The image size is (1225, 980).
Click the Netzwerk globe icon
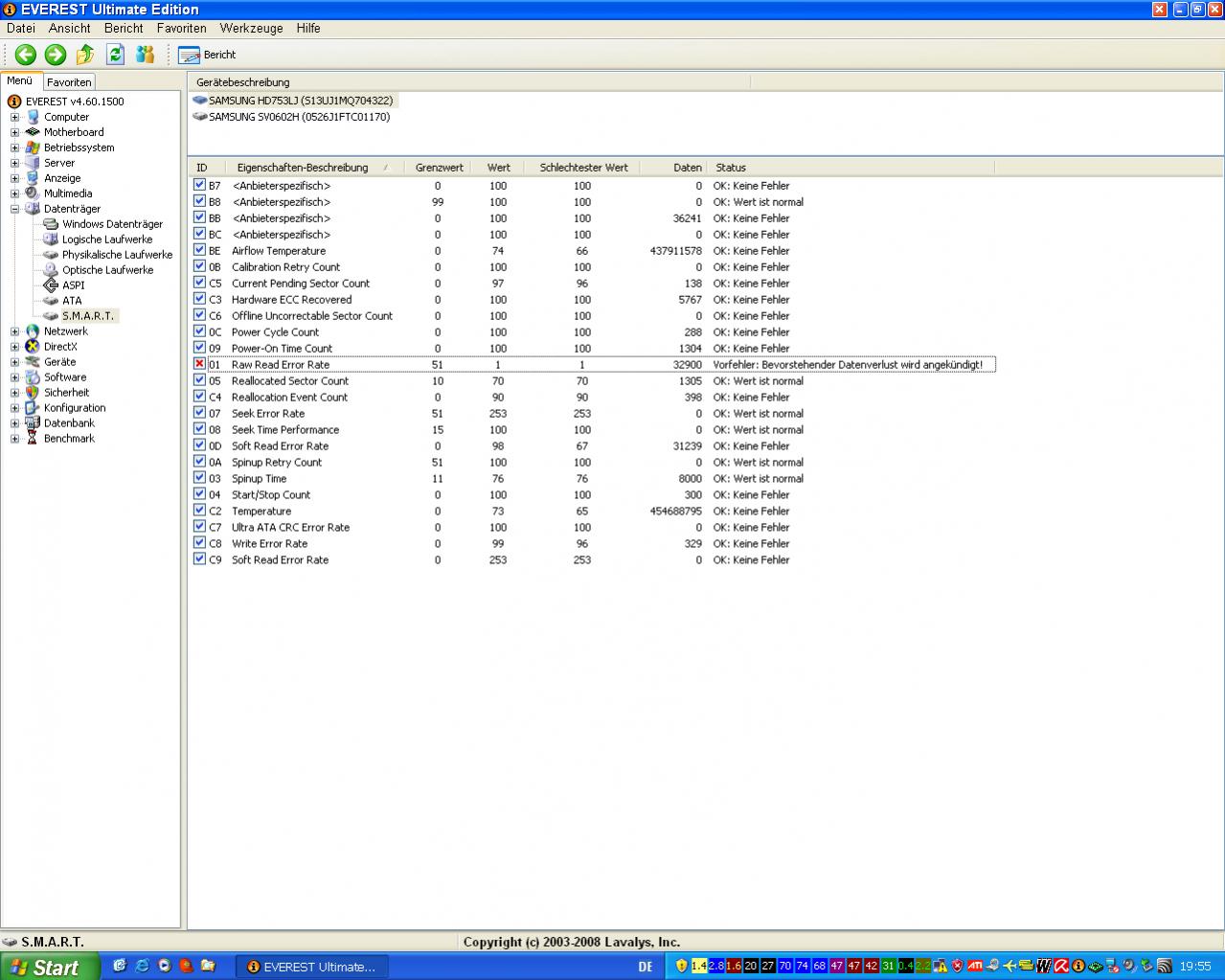34,331
